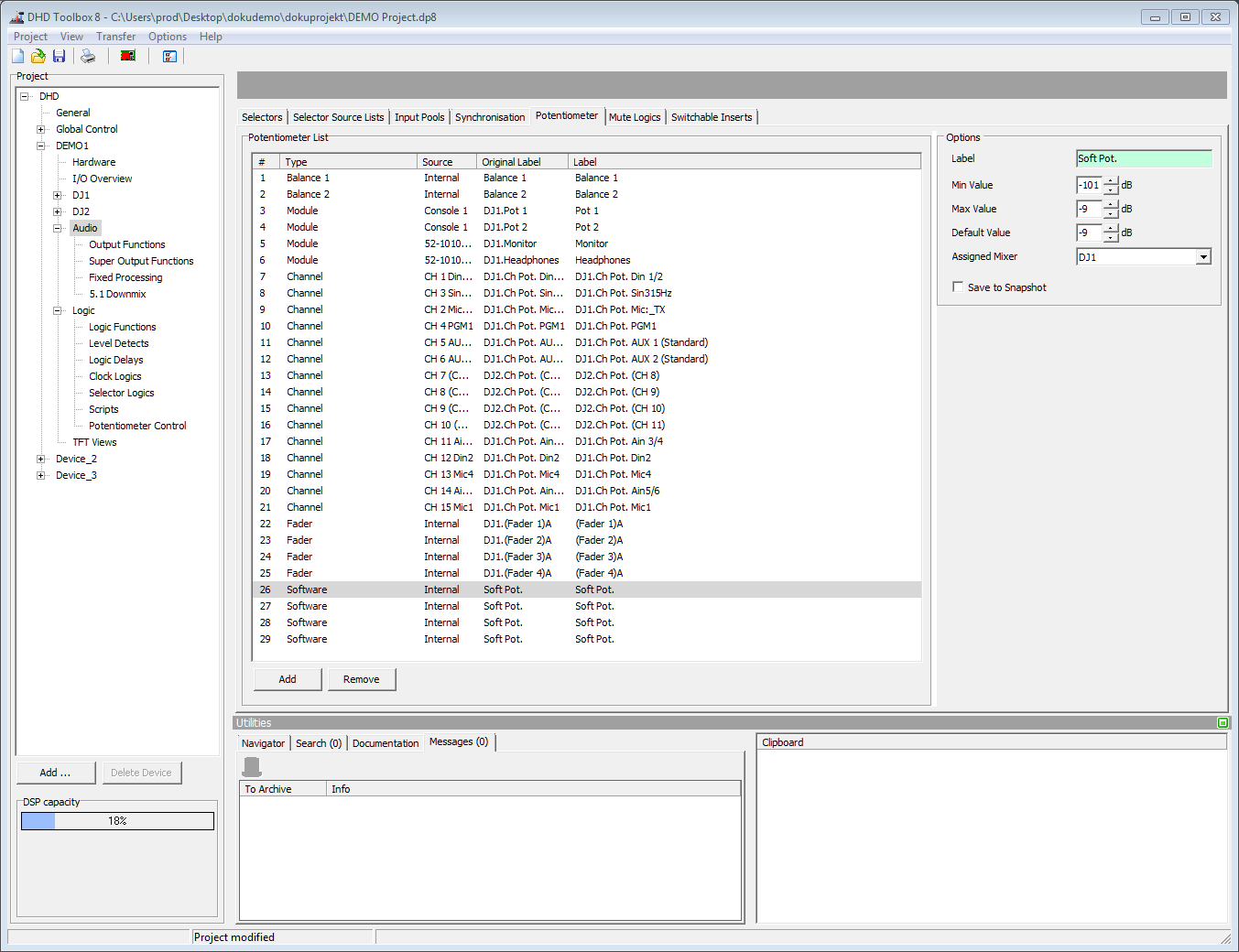Click the red-green circuit board toolbar icon
The image size is (1239, 952).
click(128, 56)
